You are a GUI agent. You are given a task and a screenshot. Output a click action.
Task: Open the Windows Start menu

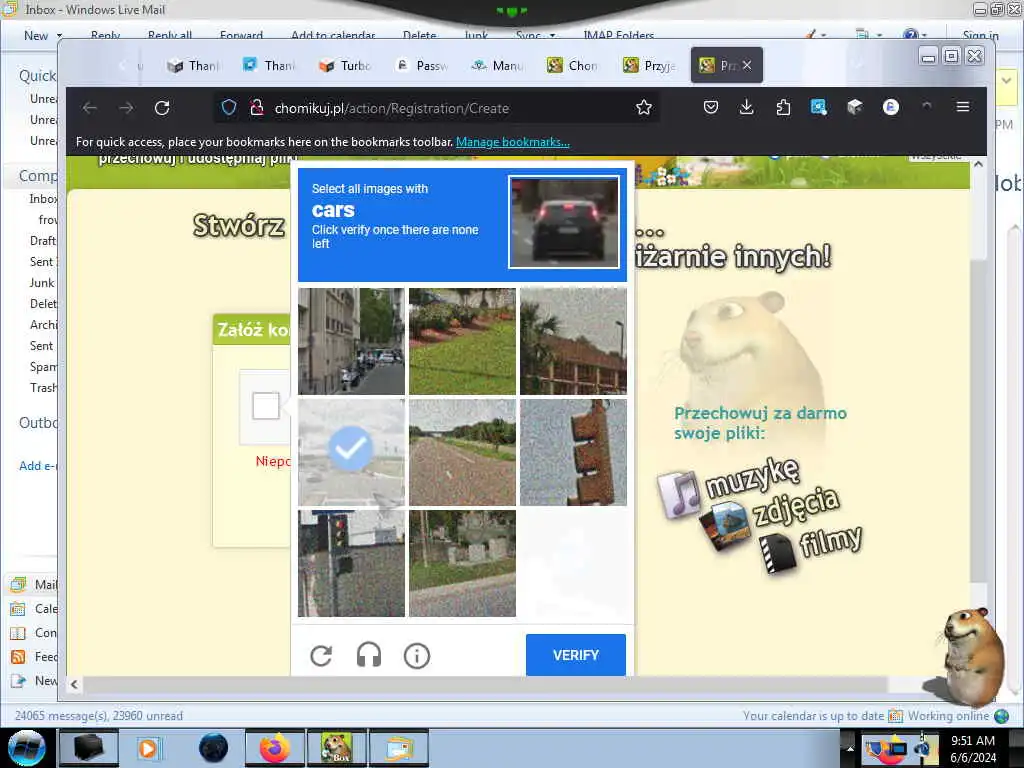pyautogui.click(x=26, y=748)
